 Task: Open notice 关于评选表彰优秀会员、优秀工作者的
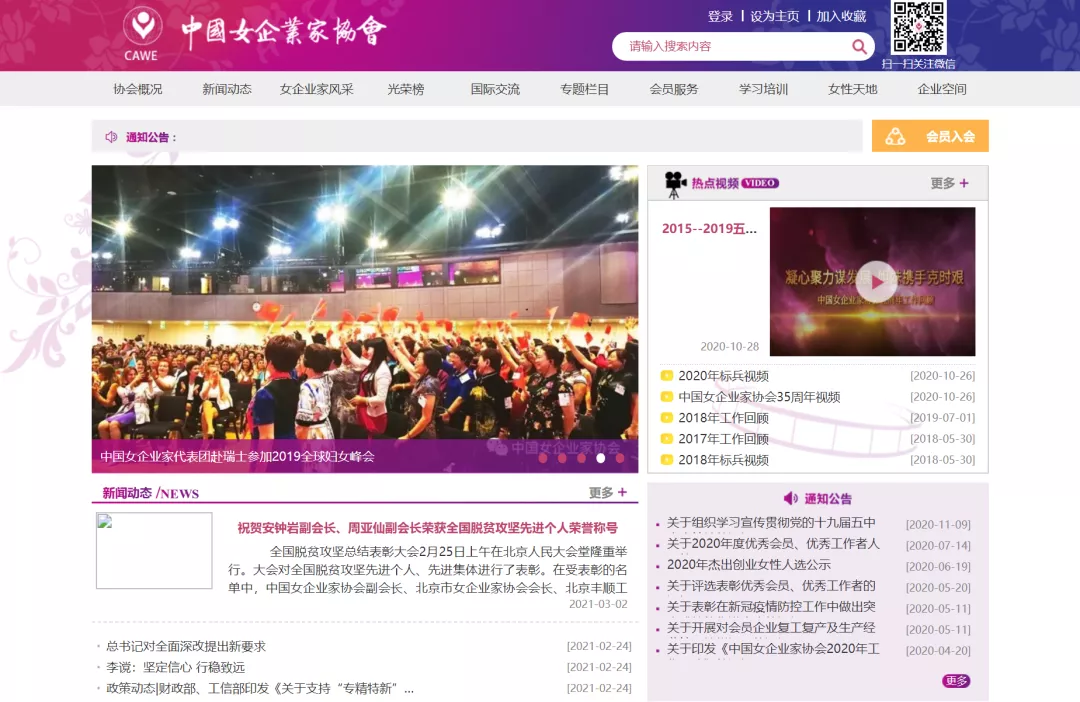click(x=771, y=586)
